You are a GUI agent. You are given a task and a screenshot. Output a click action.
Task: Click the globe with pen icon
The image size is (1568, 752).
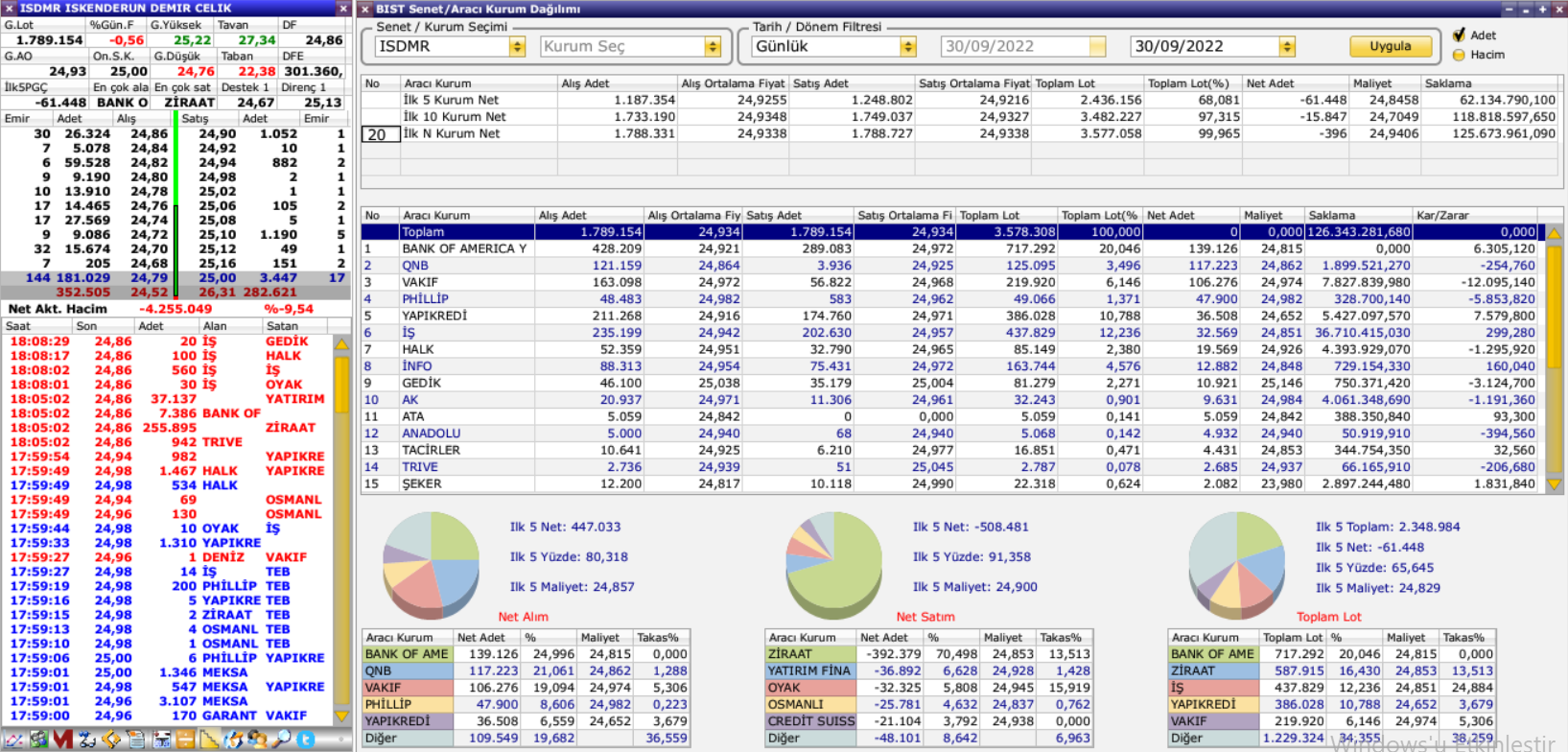coord(233,740)
